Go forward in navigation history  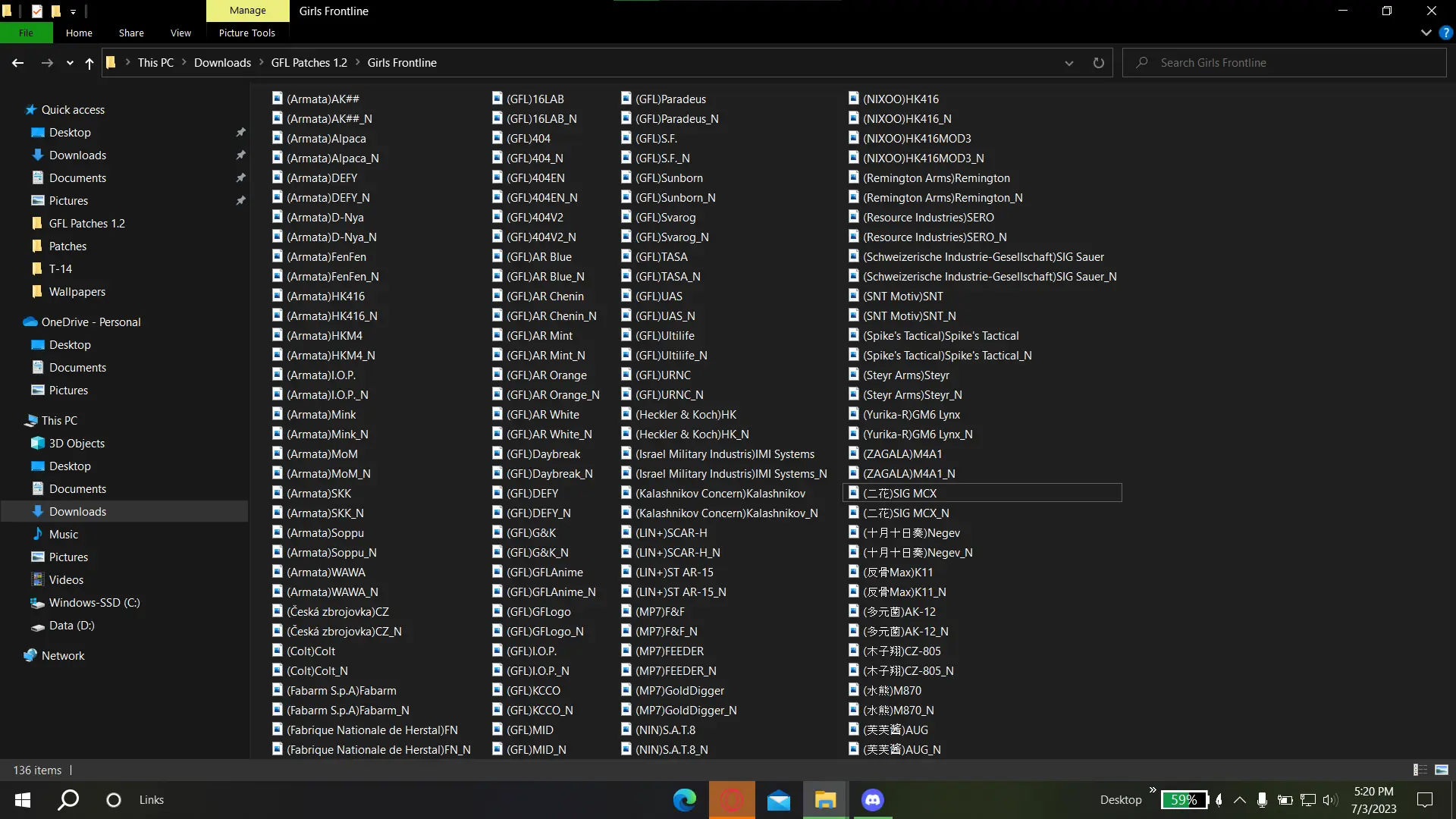tap(47, 63)
